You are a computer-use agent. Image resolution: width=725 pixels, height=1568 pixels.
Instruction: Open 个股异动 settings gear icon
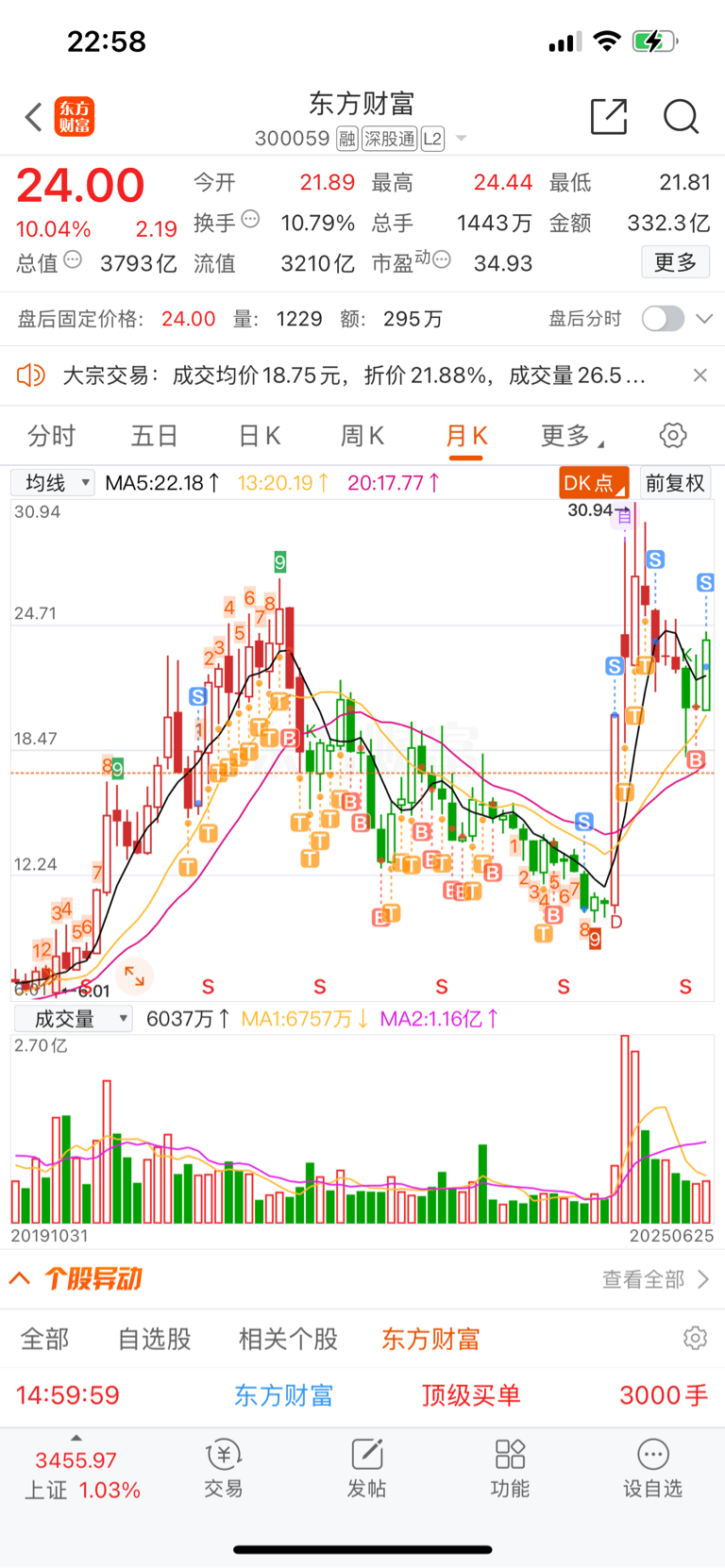tap(695, 1338)
